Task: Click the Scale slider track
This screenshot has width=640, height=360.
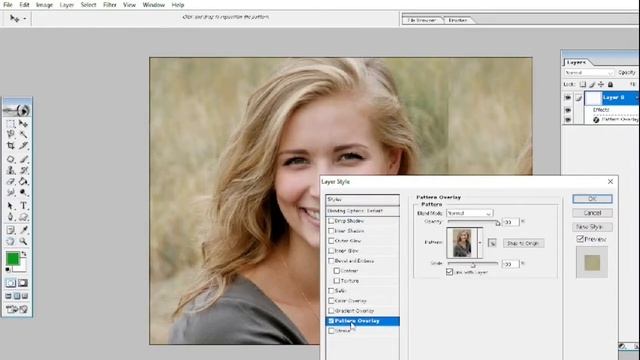Action: coord(473,264)
